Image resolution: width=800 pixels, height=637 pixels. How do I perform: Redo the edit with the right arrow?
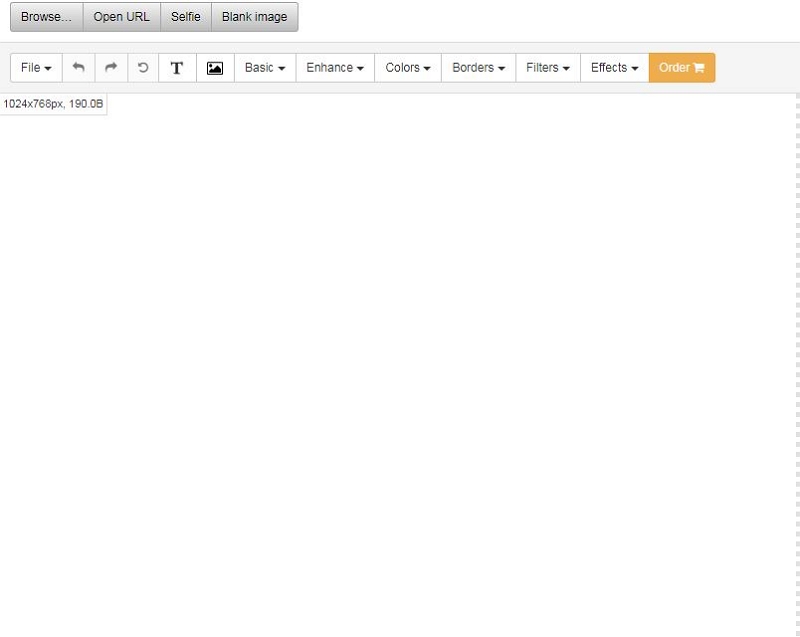tap(111, 68)
